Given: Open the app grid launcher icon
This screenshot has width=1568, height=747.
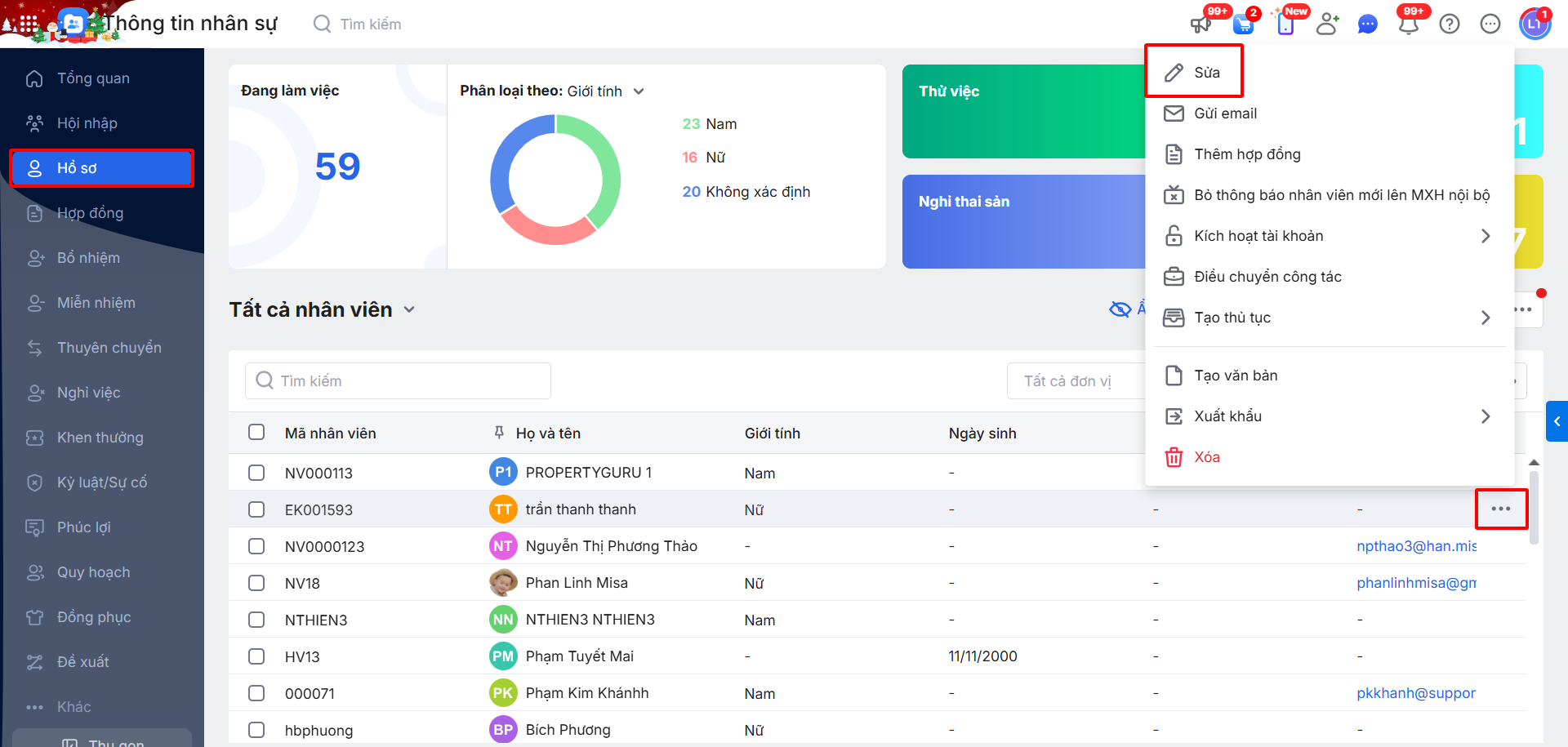Looking at the screenshot, I should (x=28, y=24).
